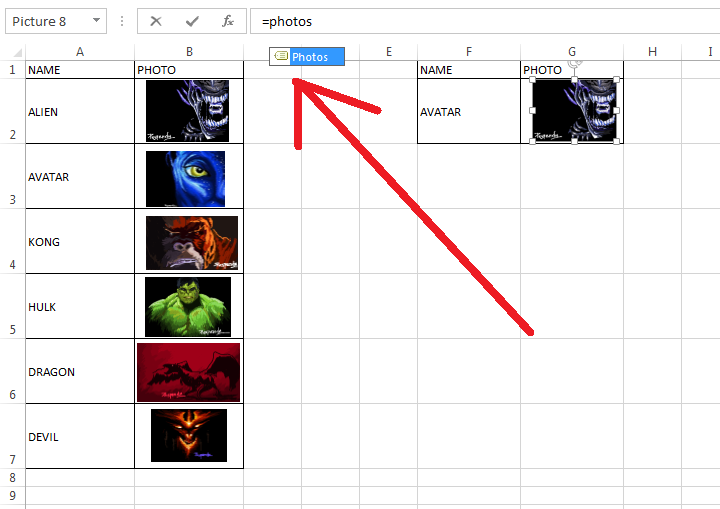Image resolution: width=720 pixels, height=509 pixels.
Task: Select the NAME header cell in column F
Action: point(469,70)
